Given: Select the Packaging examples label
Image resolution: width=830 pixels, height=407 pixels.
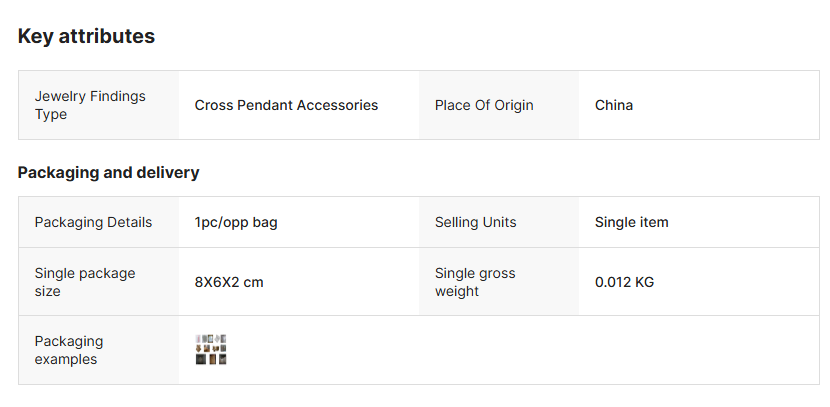Looking at the screenshot, I should 69,350.
